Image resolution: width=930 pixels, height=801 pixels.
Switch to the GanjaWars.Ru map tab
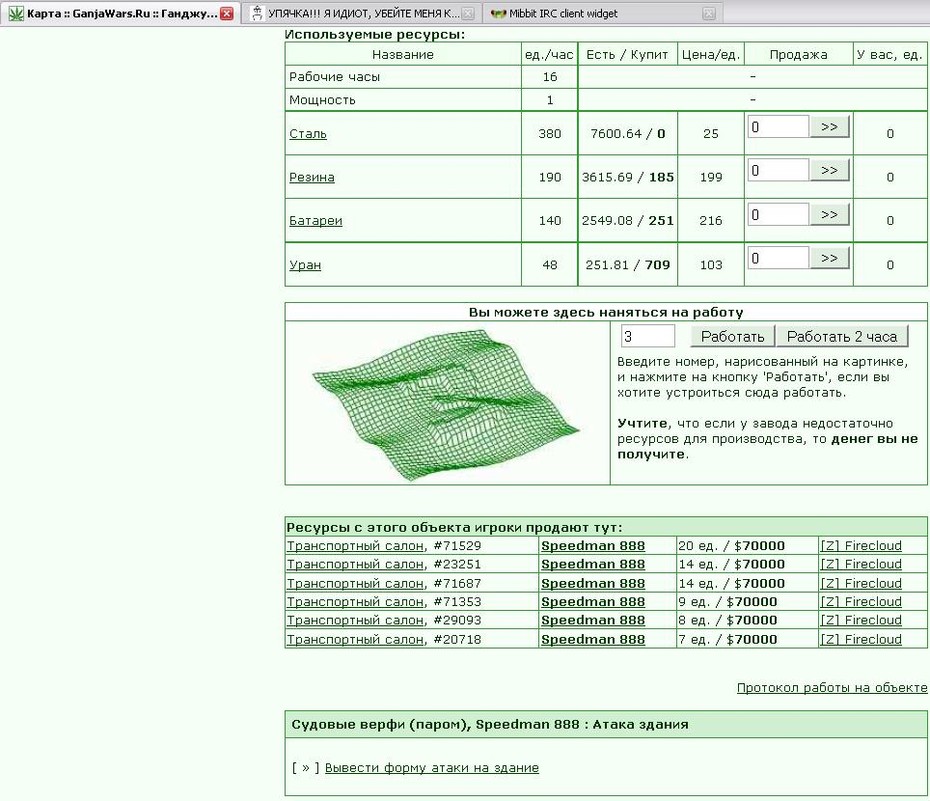coord(120,13)
